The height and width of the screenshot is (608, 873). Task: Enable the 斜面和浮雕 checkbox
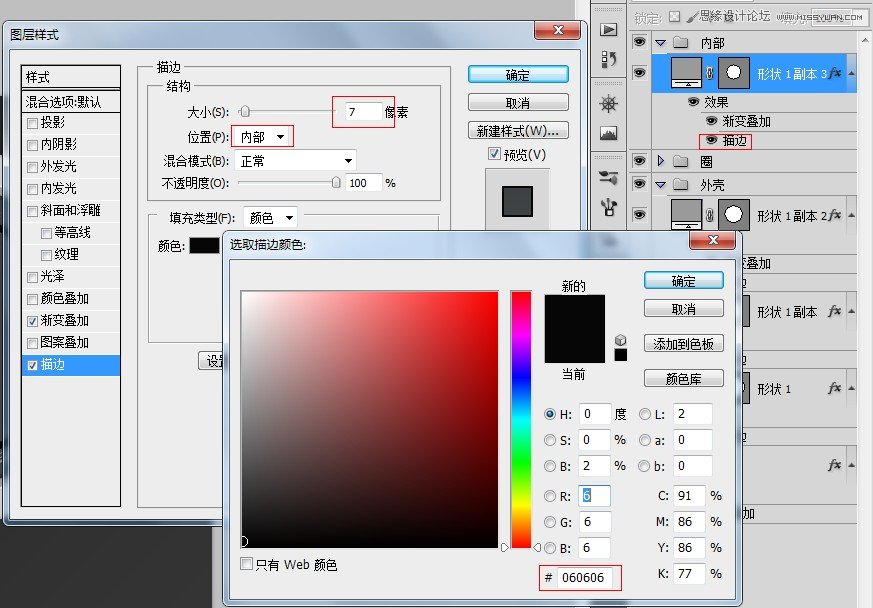[x=32, y=211]
